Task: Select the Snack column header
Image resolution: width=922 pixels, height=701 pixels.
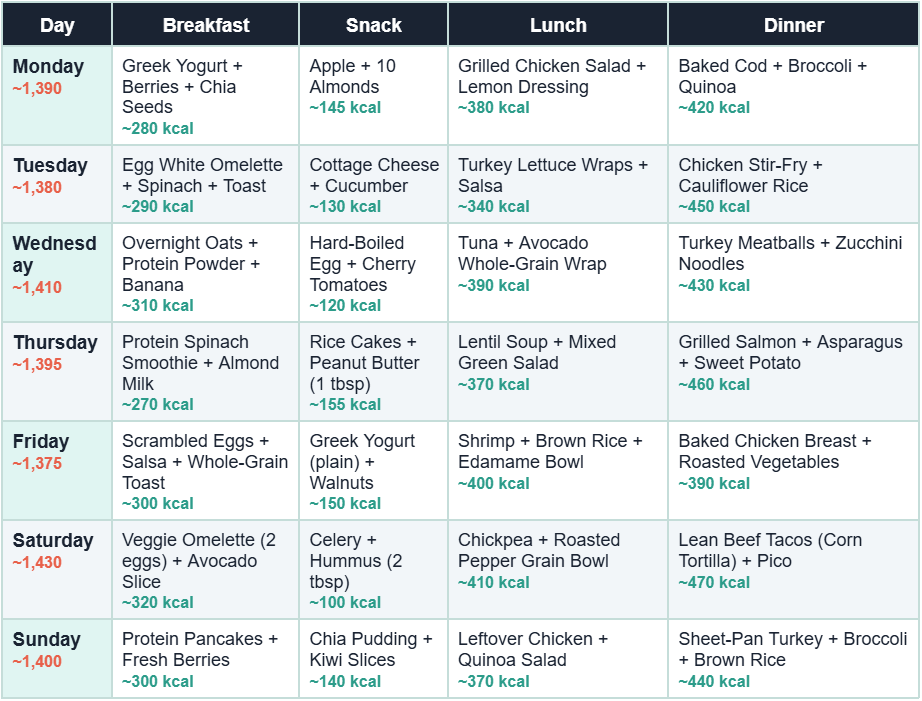Action: pos(373,25)
